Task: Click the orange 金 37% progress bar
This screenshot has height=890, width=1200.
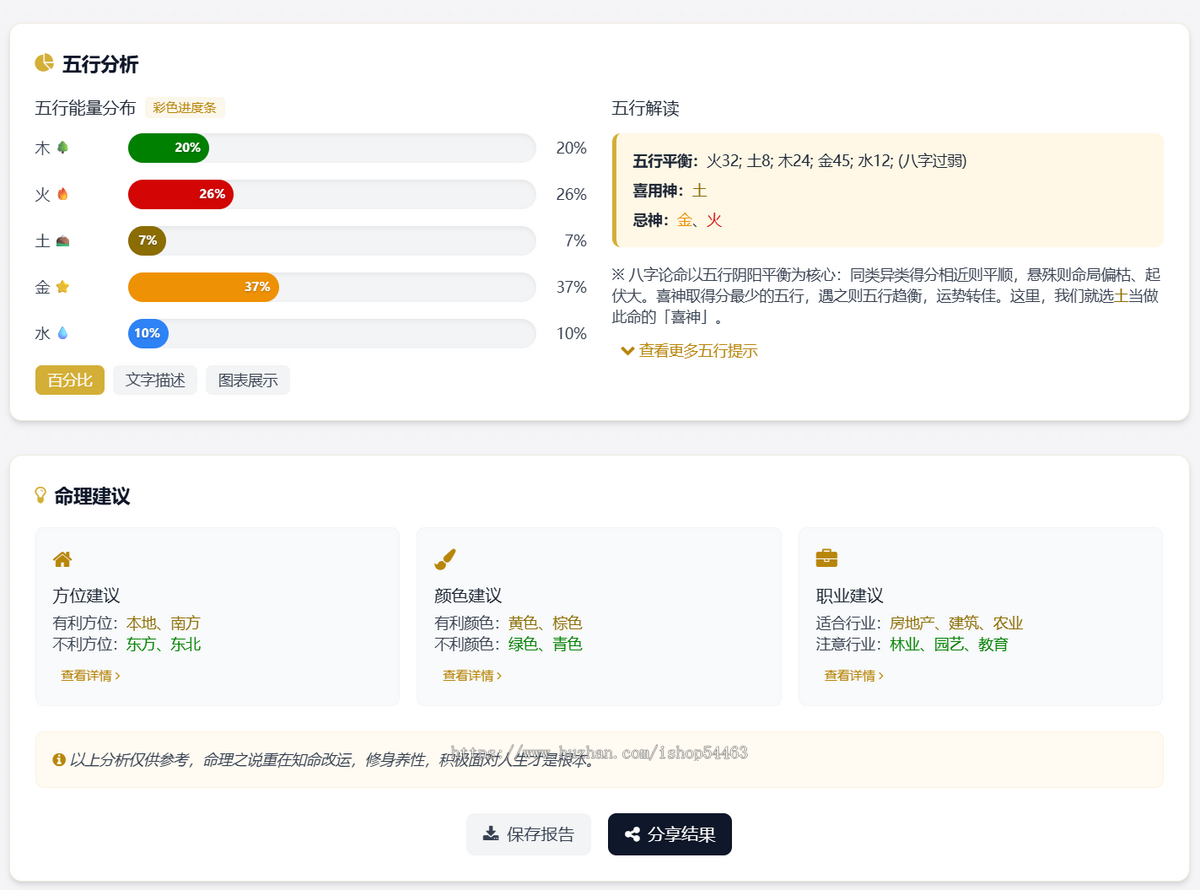Action: pyautogui.click(x=204, y=287)
